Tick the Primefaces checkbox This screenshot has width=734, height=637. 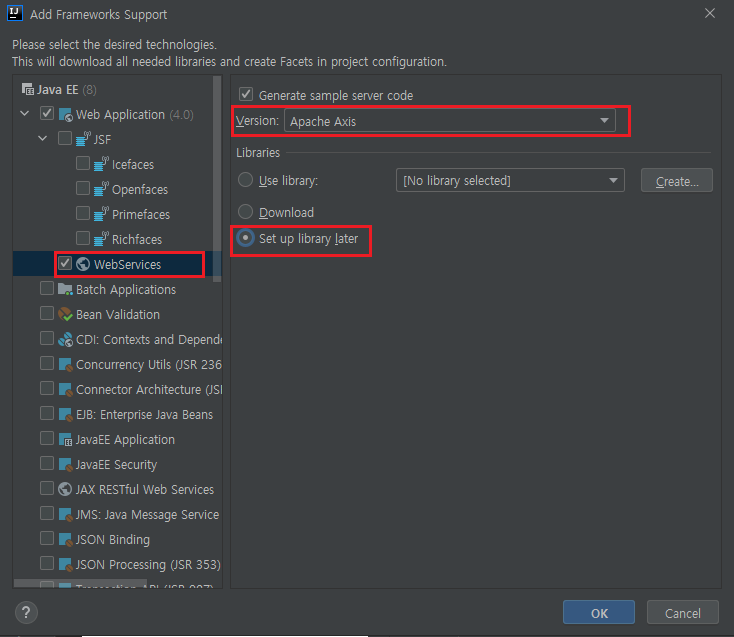click(x=83, y=213)
